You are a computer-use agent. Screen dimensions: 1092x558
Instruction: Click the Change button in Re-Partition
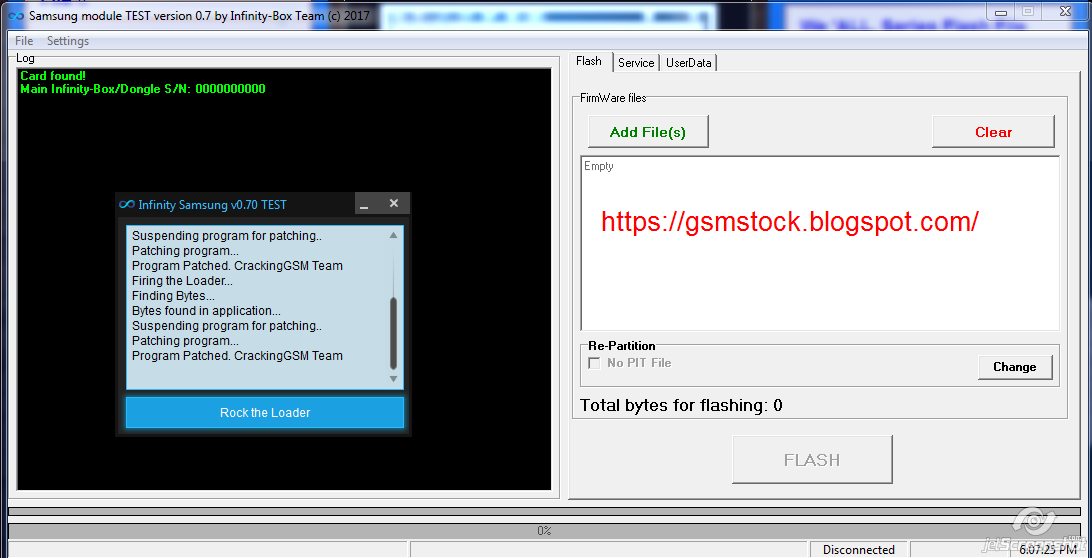coord(1014,367)
